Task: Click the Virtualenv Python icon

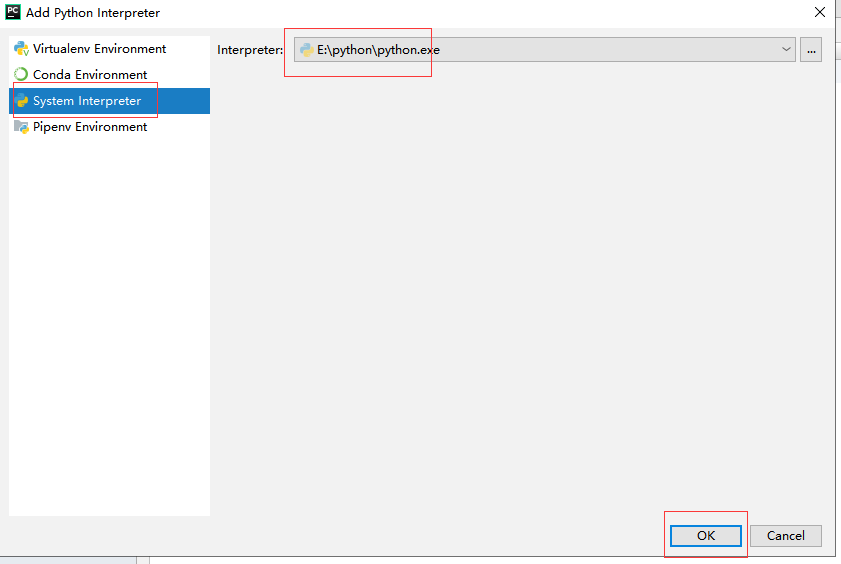Action: point(21,49)
